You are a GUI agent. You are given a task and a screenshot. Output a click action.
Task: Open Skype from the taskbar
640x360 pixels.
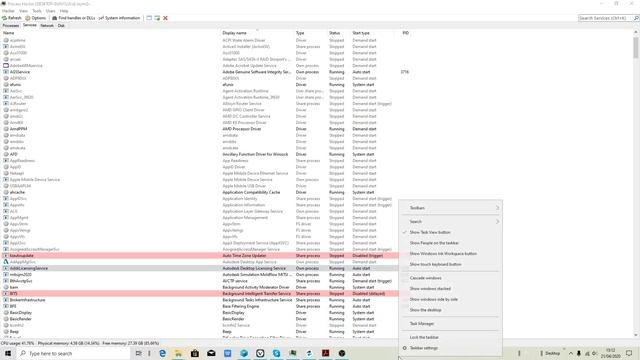(x=277, y=353)
